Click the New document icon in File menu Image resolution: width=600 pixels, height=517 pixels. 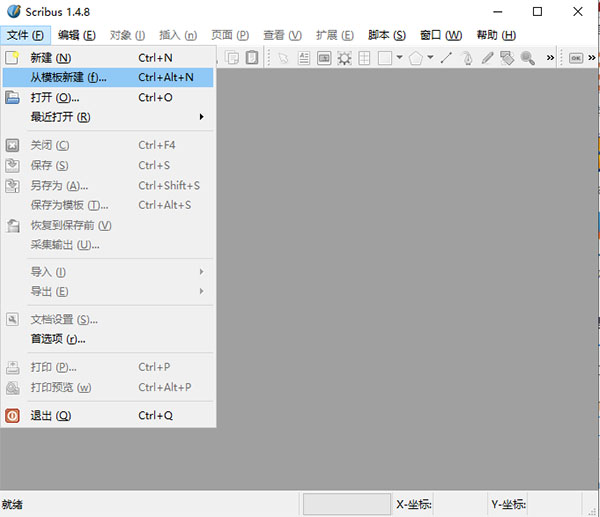pos(12,58)
